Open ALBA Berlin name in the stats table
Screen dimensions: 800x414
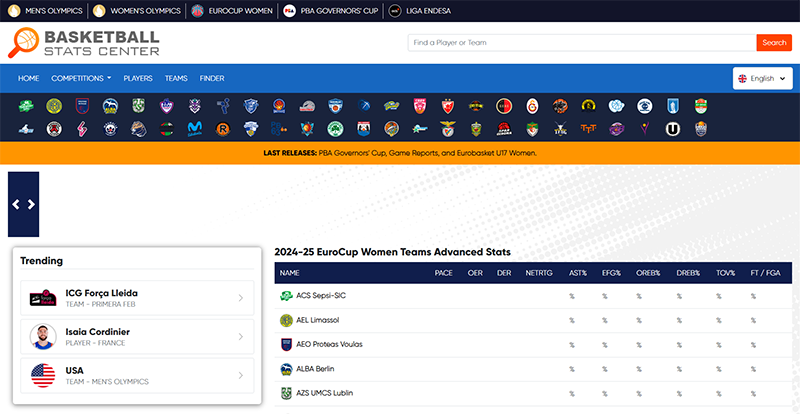315,369
